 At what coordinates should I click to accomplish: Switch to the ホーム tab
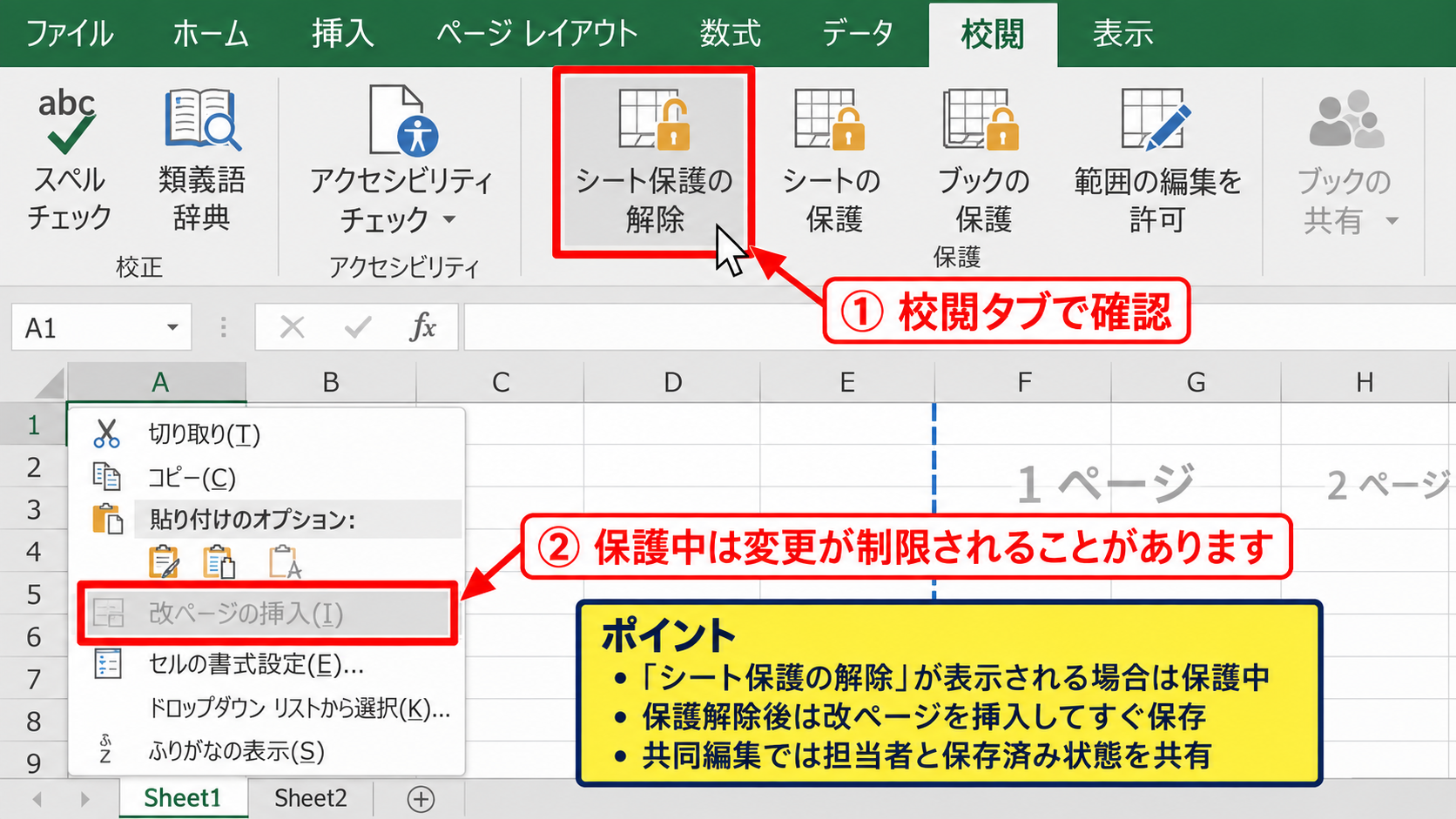211,34
